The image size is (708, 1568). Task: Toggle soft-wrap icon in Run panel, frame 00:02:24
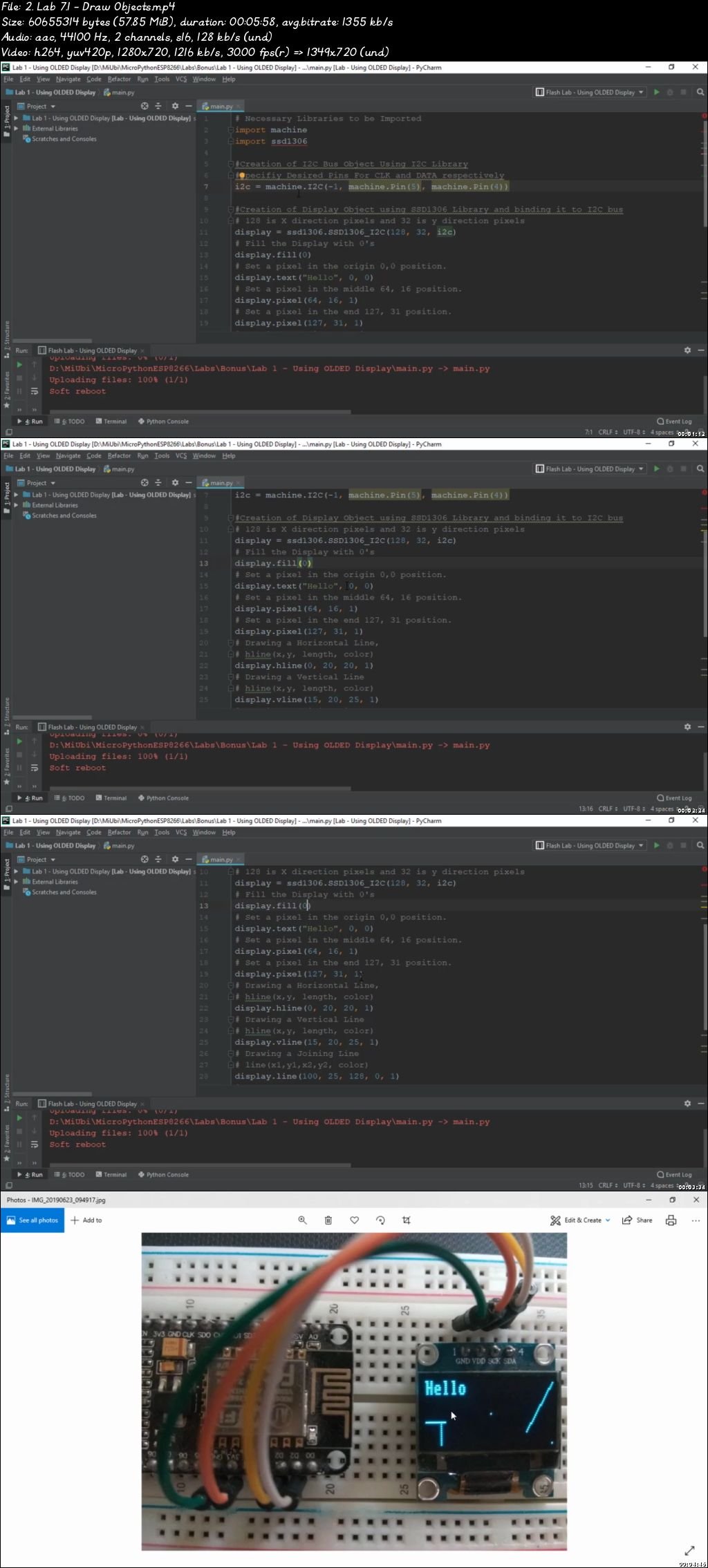coord(34,768)
